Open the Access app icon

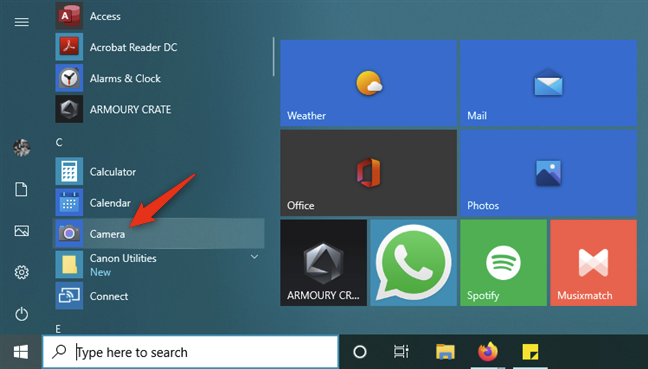[69, 16]
